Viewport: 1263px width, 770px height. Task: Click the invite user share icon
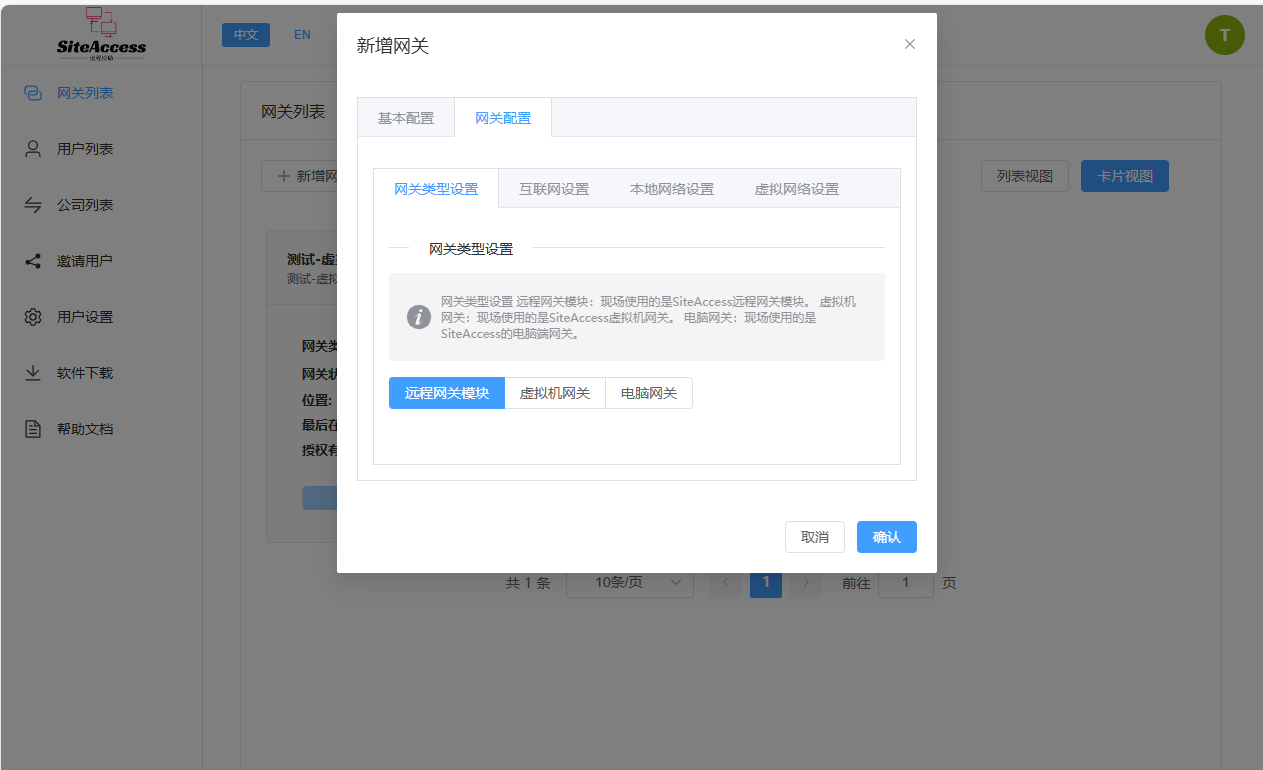pos(33,261)
